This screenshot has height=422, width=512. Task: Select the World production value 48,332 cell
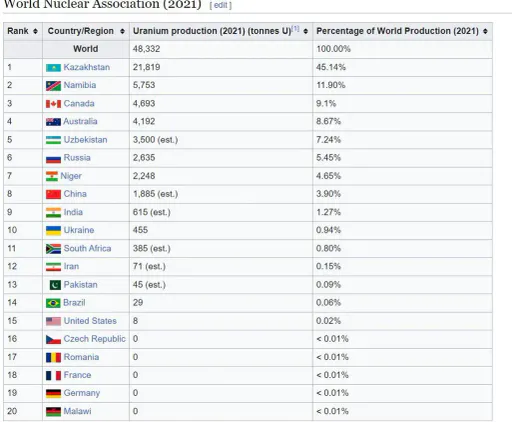221,49
